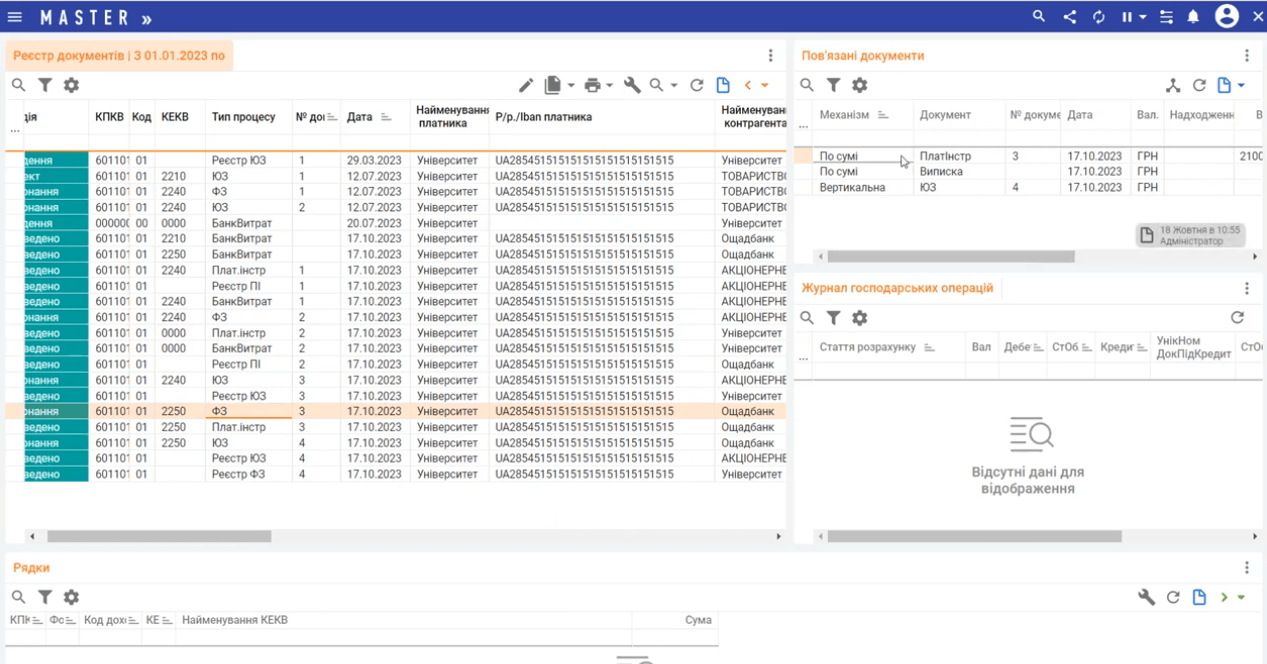Expand the printer dropdown arrow
The image size is (1267, 664).
tap(611, 86)
